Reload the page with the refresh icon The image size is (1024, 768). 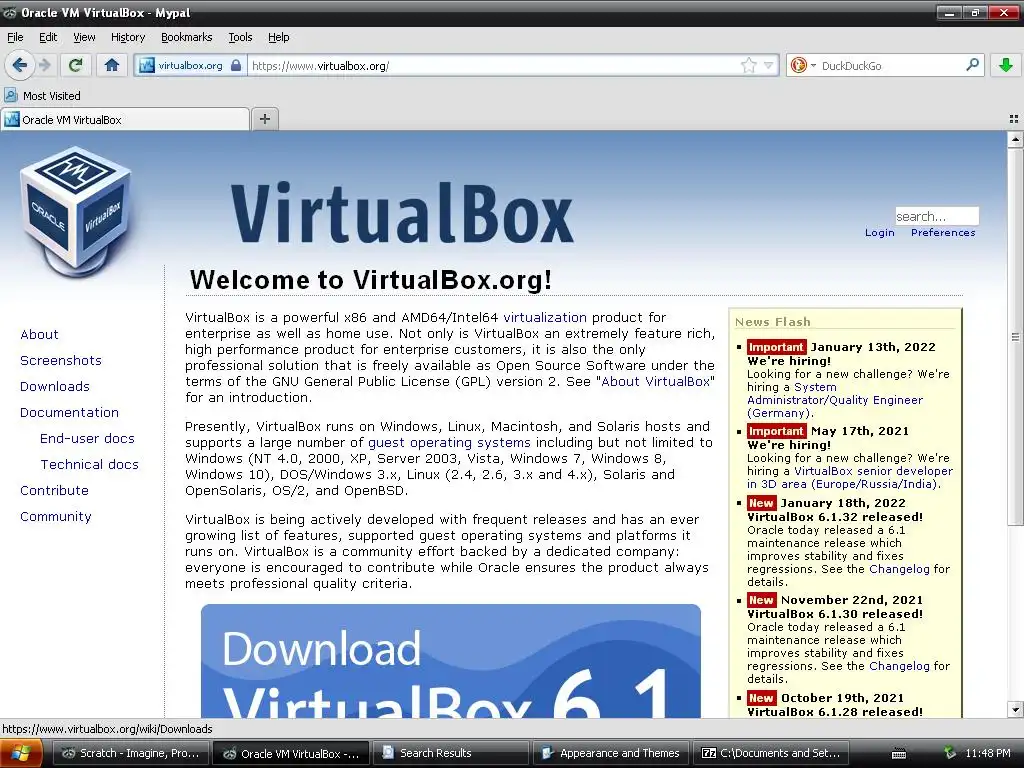point(75,65)
